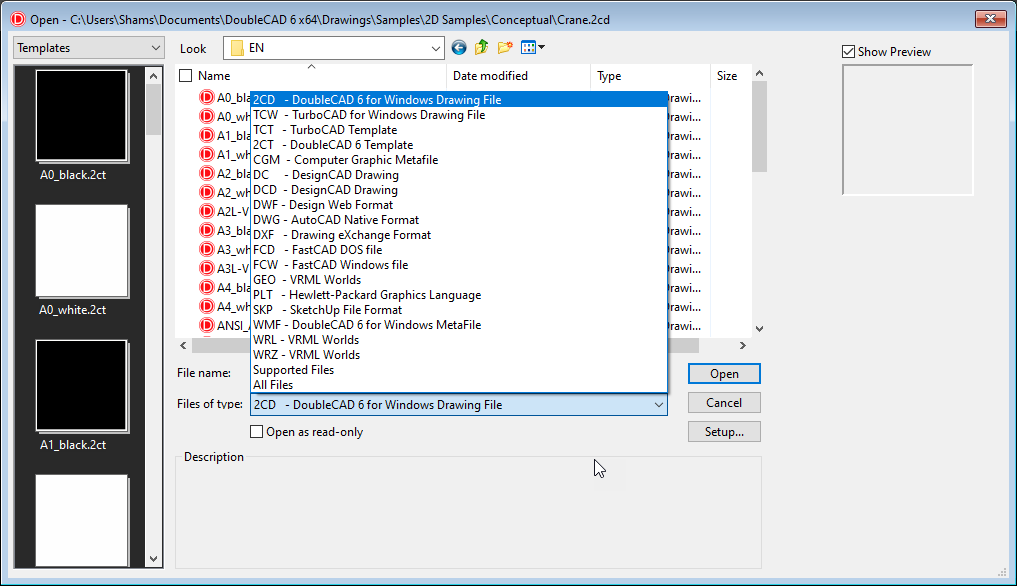1017x586 pixels.
Task: Choose PLT Hewlett-Packard Graphics Language
Action: (x=459, y=295)
